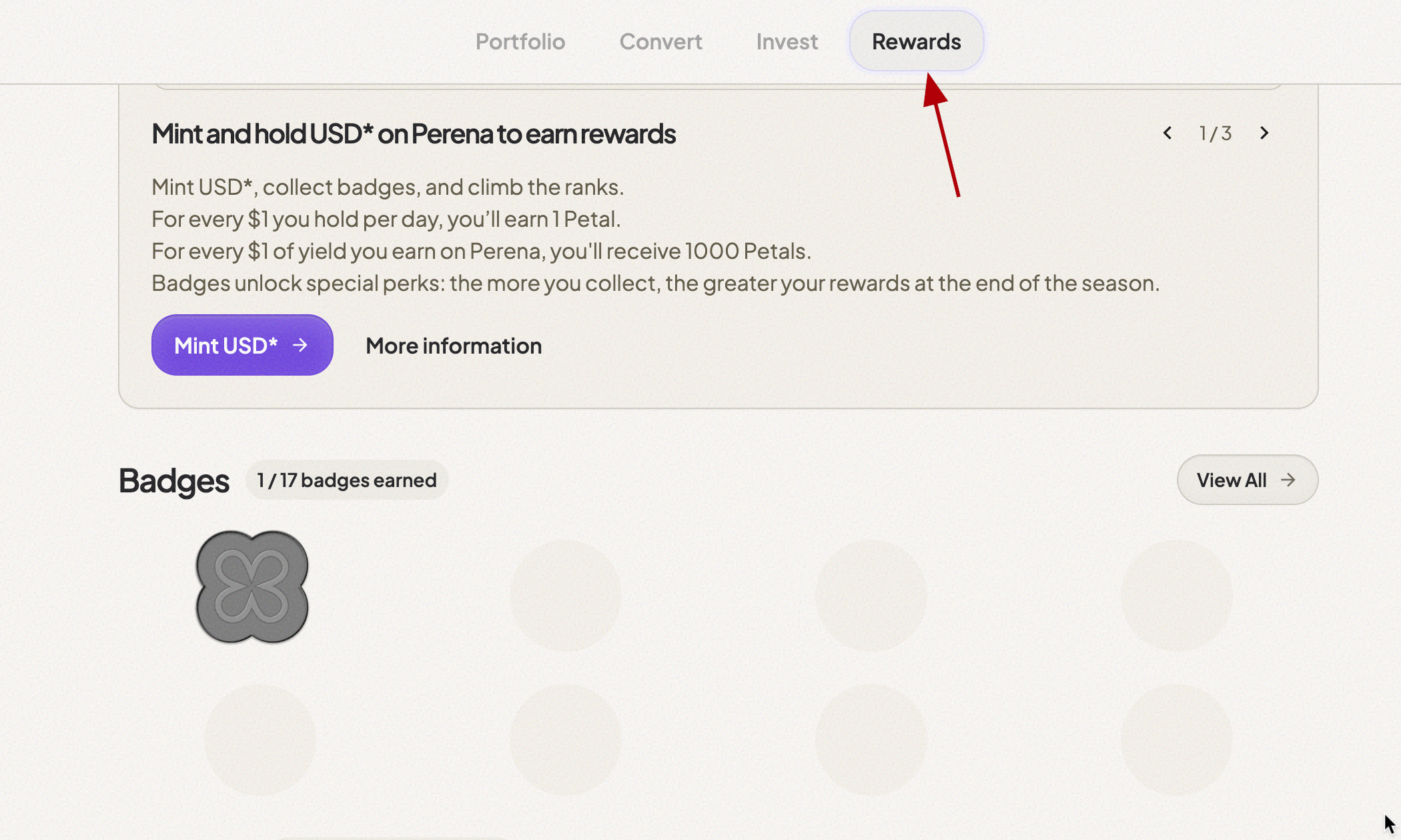Click the 1/17 badges earned pill
The image size is (1401, 840).
[x=347, y=480]
